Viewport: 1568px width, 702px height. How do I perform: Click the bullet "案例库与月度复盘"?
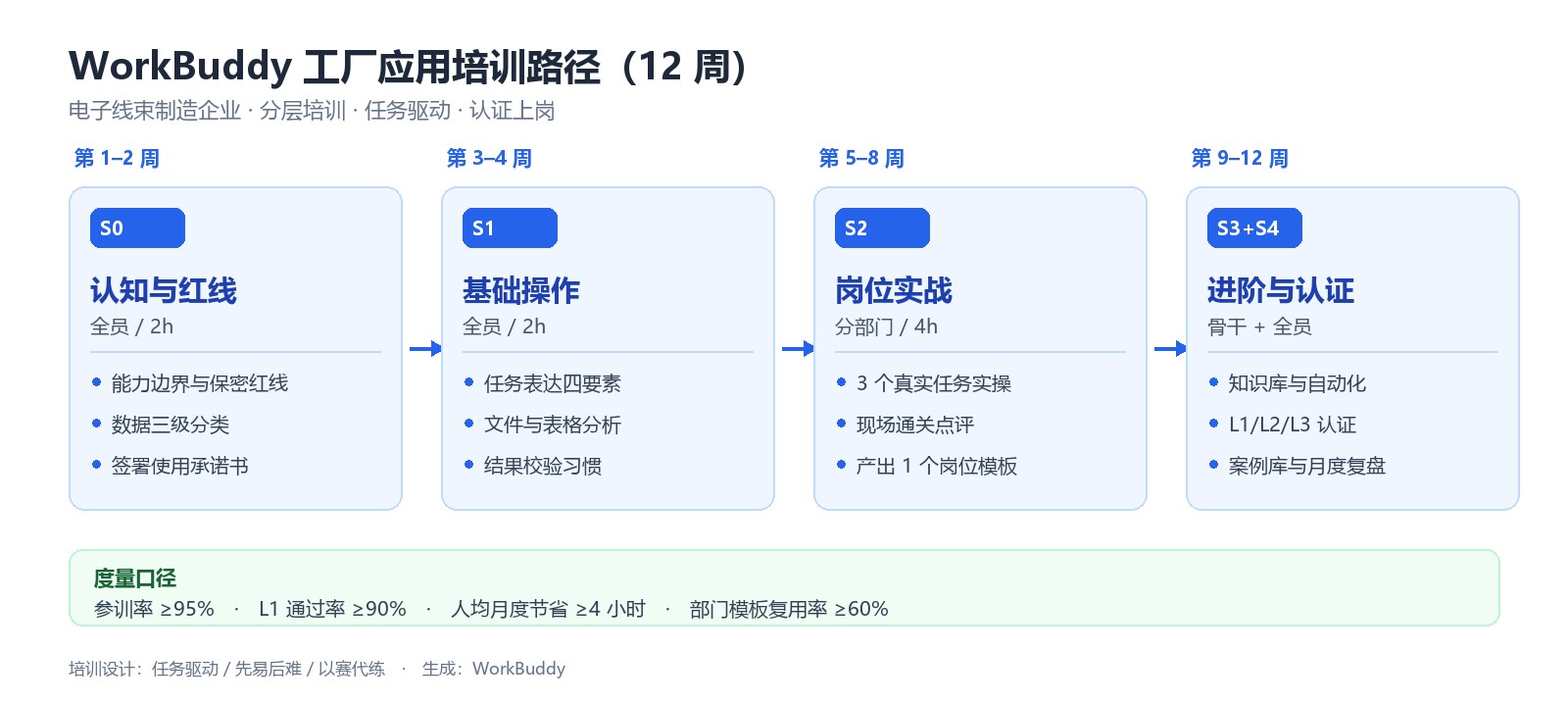pyautogui.click(x=1307, y=466)
